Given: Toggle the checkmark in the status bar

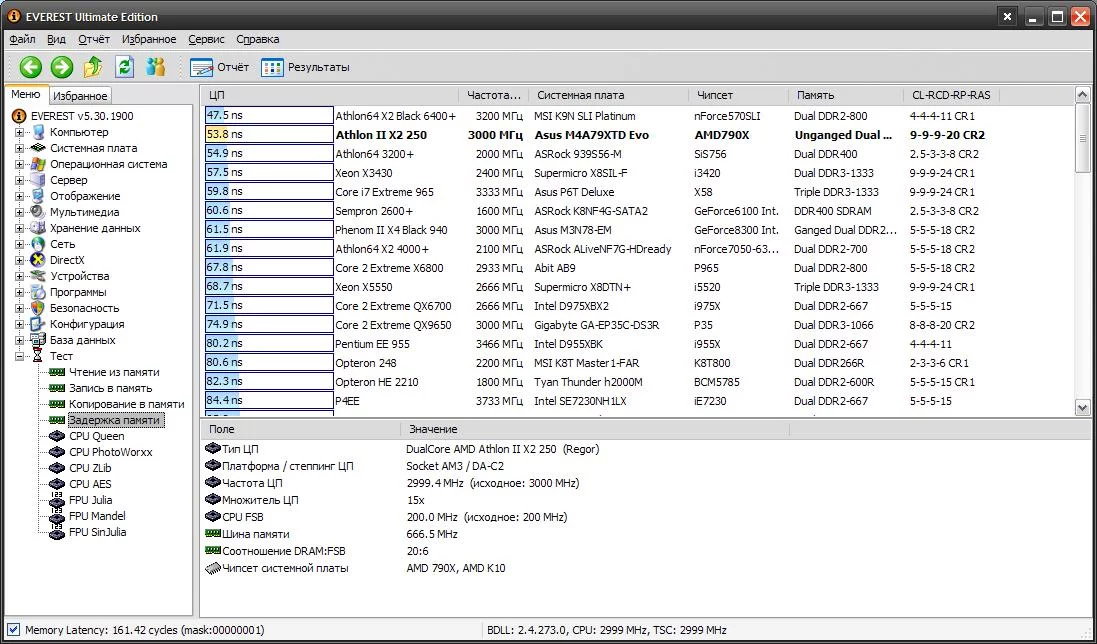Looking at the screenshot, I should [12, 630].
